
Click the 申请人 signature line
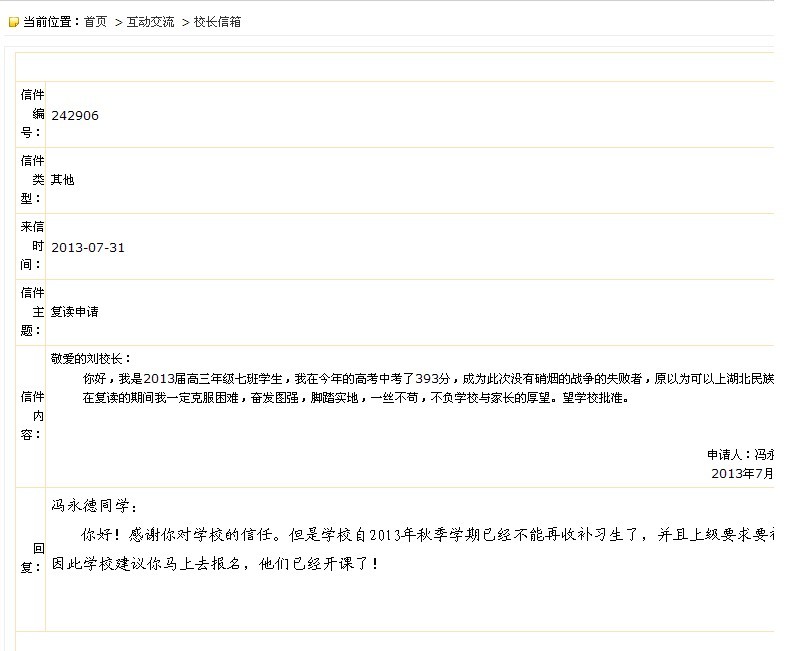(x=740, y=453)
